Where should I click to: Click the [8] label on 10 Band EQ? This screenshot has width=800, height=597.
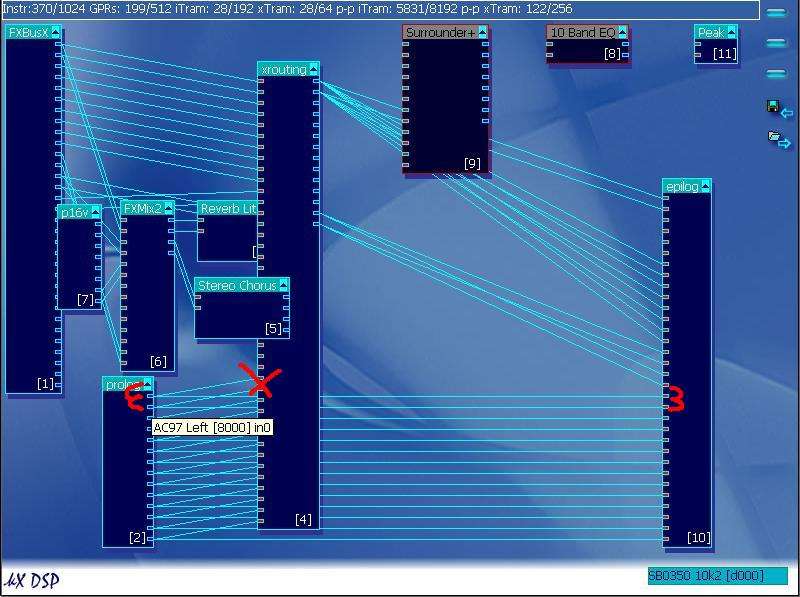pos(612,53)
